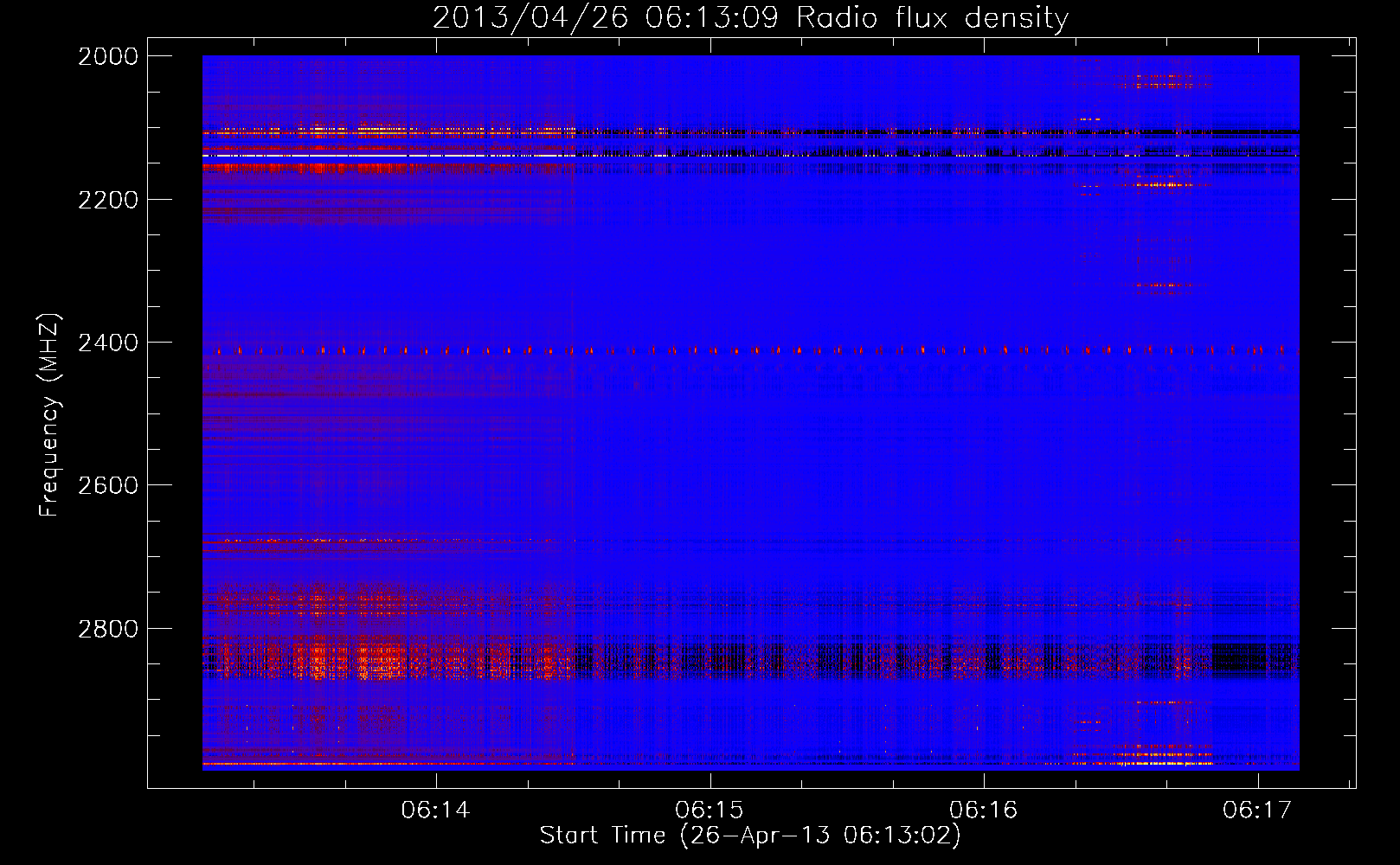This screenshot has width=1400, height=865.
Task: Click the plot title "Radio flux density"
Action: pyautogui.click(x=932, y=18)
